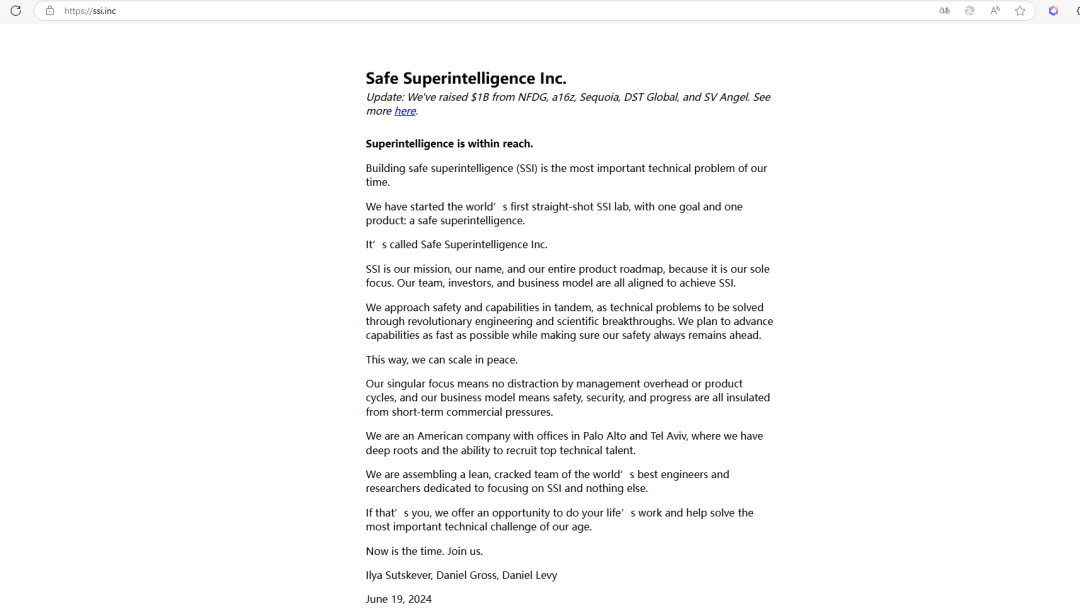Click Daniel Levy's name in the signature
Viewport: 1080px width, 611px height.
[529, 575]
